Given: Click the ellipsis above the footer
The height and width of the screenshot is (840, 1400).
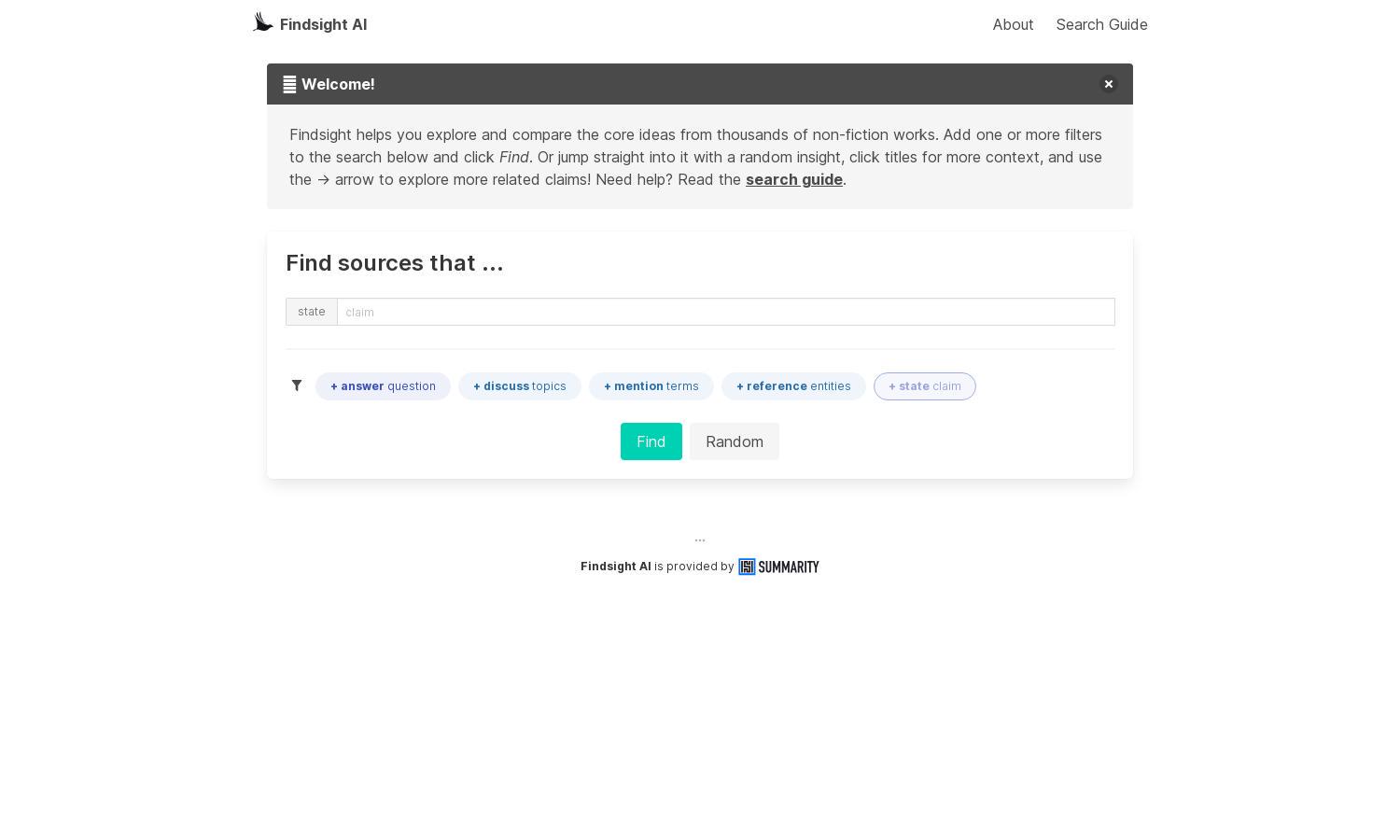Looking at the screenshot, I should point(700,540).
